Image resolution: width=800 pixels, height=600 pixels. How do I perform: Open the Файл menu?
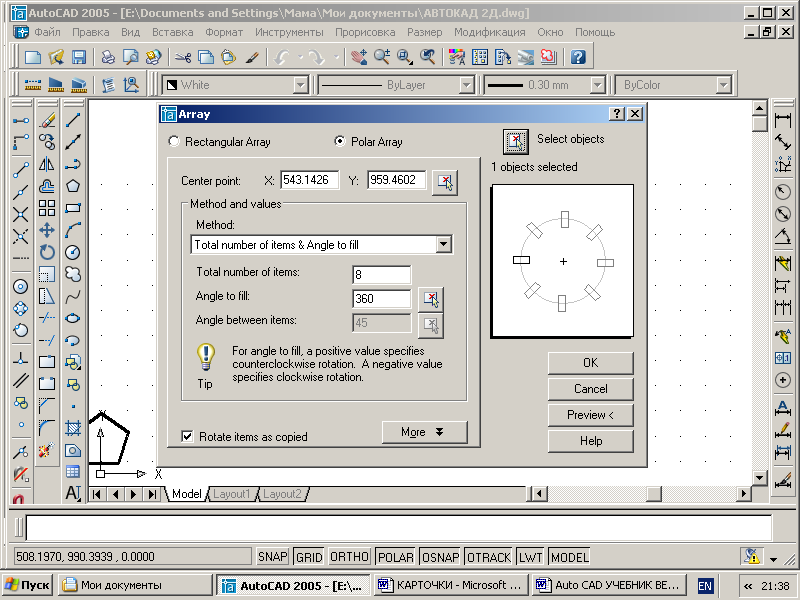pyautogui.click(x=47, y=32)
